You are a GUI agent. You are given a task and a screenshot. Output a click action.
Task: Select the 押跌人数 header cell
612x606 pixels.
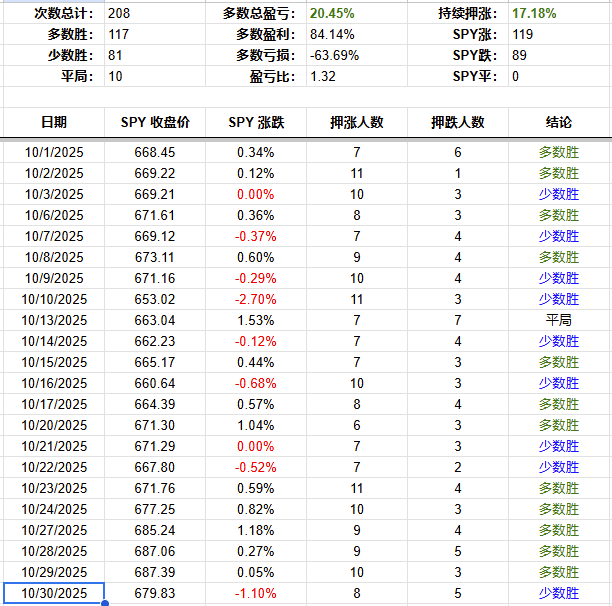point(458,122)
